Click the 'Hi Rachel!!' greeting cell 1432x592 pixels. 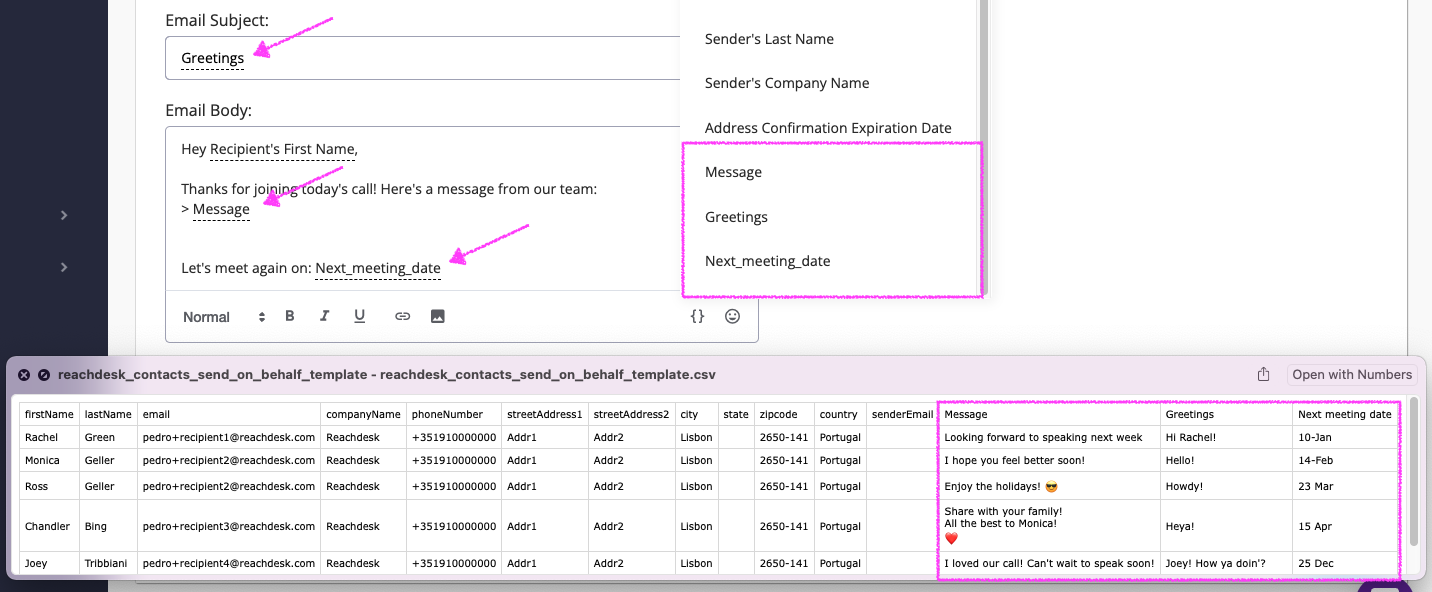[1226, 437]
